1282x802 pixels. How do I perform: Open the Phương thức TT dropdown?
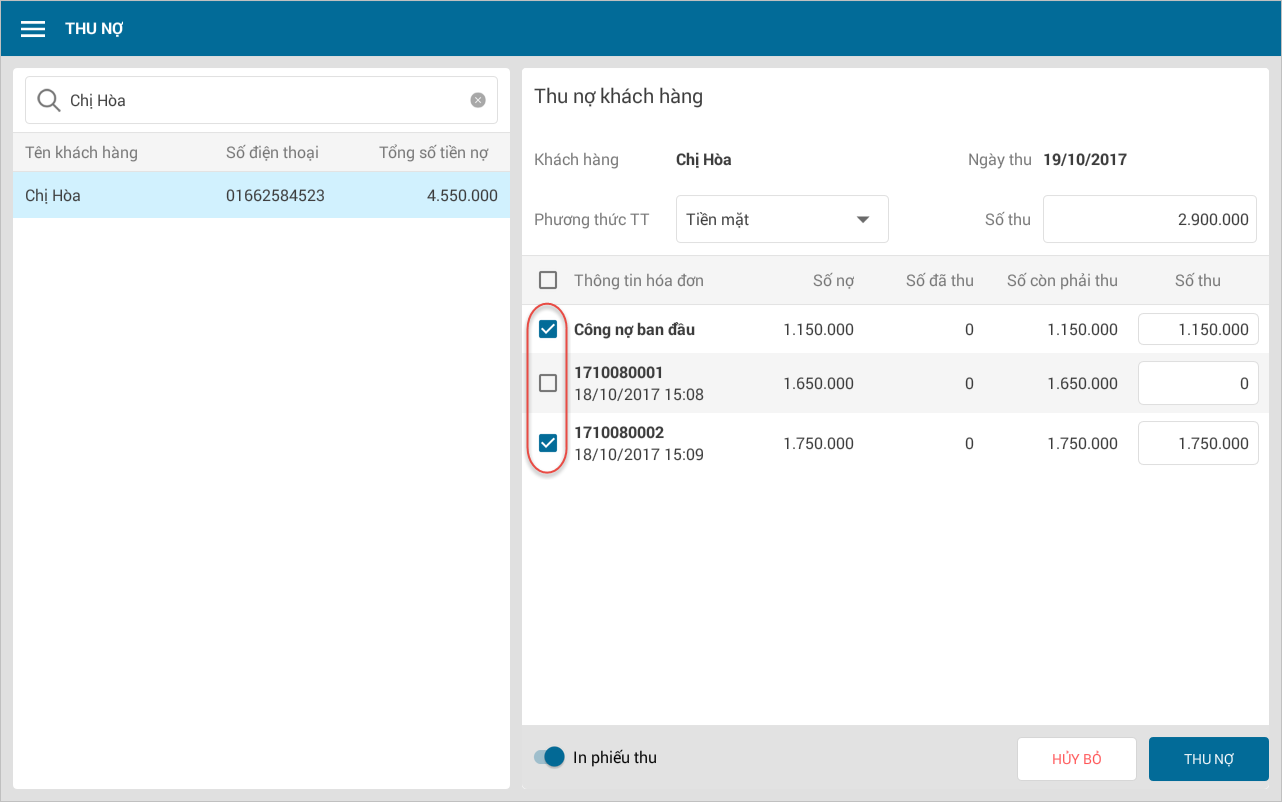click(781, 219)
